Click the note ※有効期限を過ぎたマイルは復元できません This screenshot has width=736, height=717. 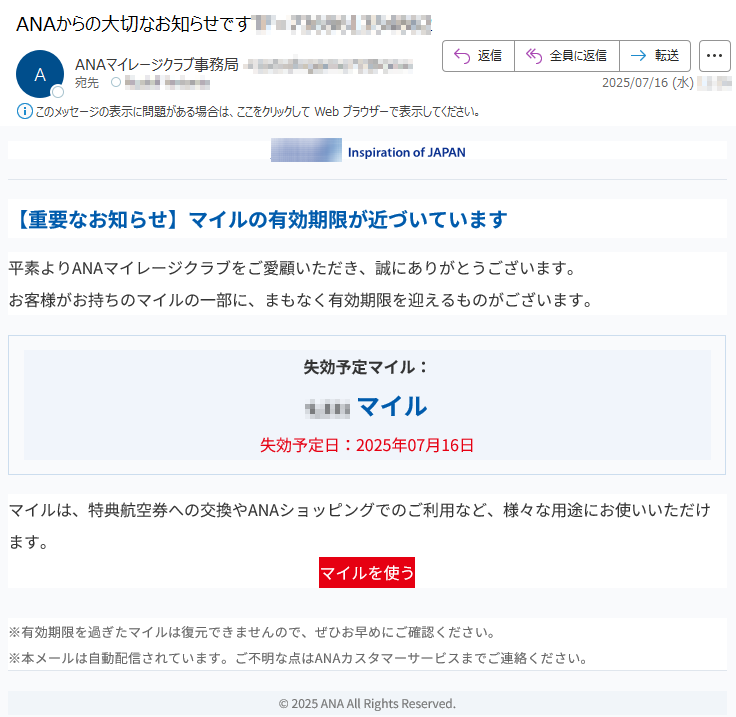pyautogui.click(x=251, y=632)
